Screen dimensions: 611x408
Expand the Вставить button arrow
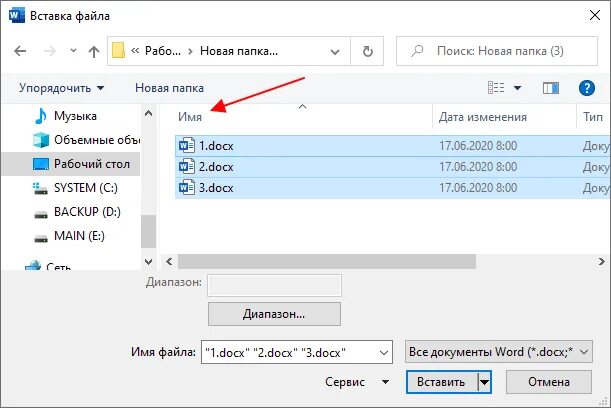point(484,382)
